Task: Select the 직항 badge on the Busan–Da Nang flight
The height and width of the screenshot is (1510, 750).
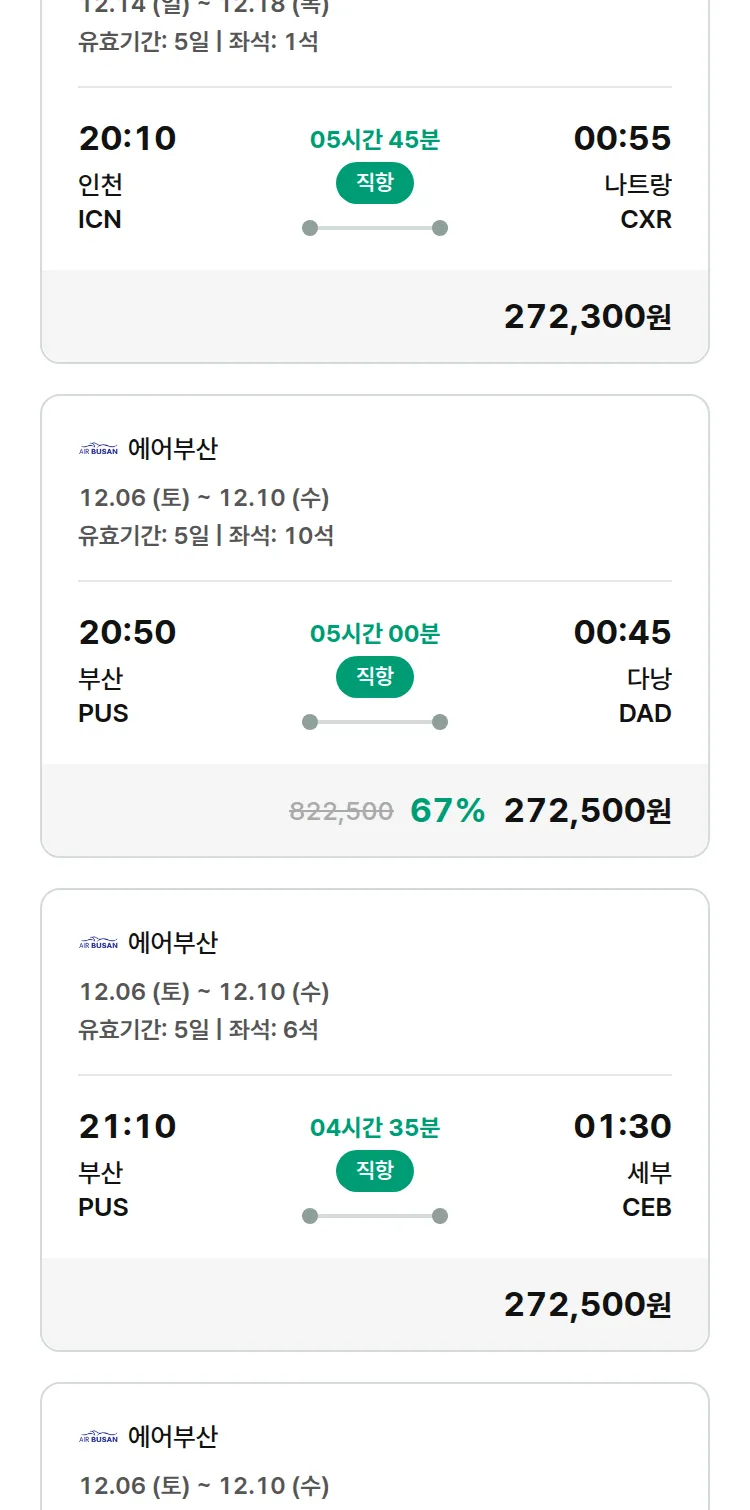Action: 375,677
